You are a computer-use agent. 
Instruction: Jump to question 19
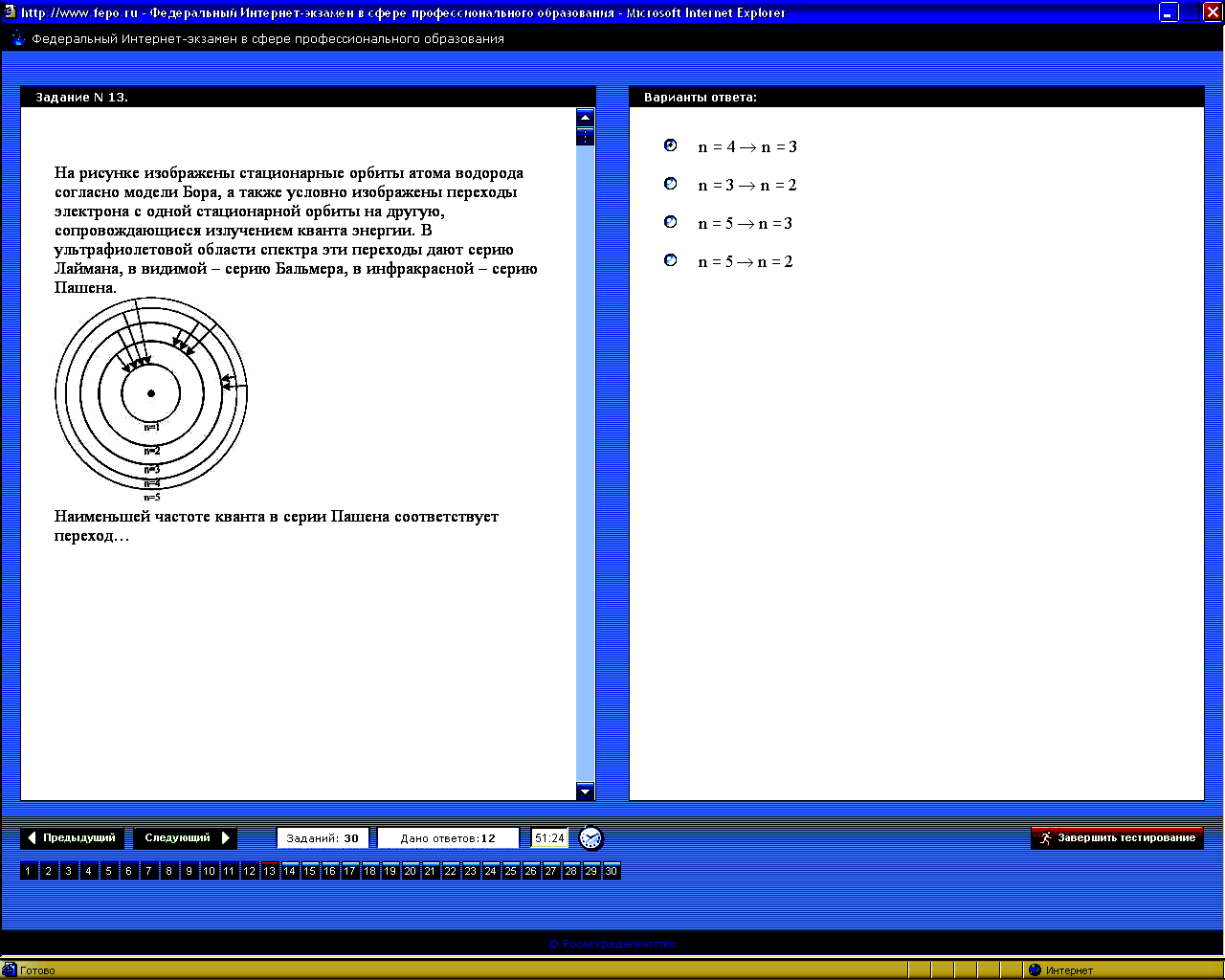point(390,871)
